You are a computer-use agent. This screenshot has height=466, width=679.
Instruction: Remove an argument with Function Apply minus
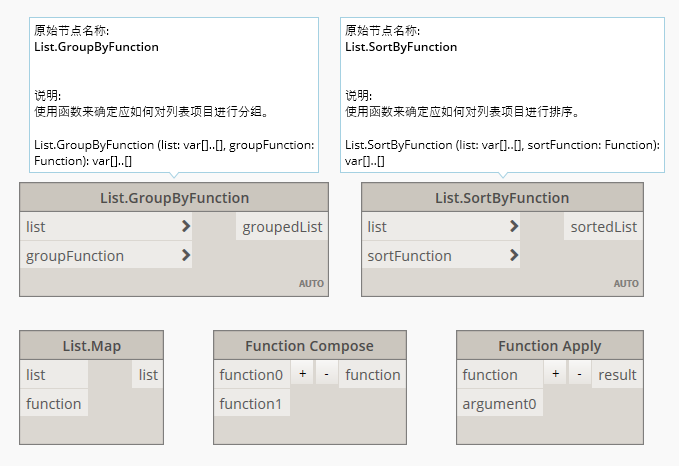pos(580,375)
